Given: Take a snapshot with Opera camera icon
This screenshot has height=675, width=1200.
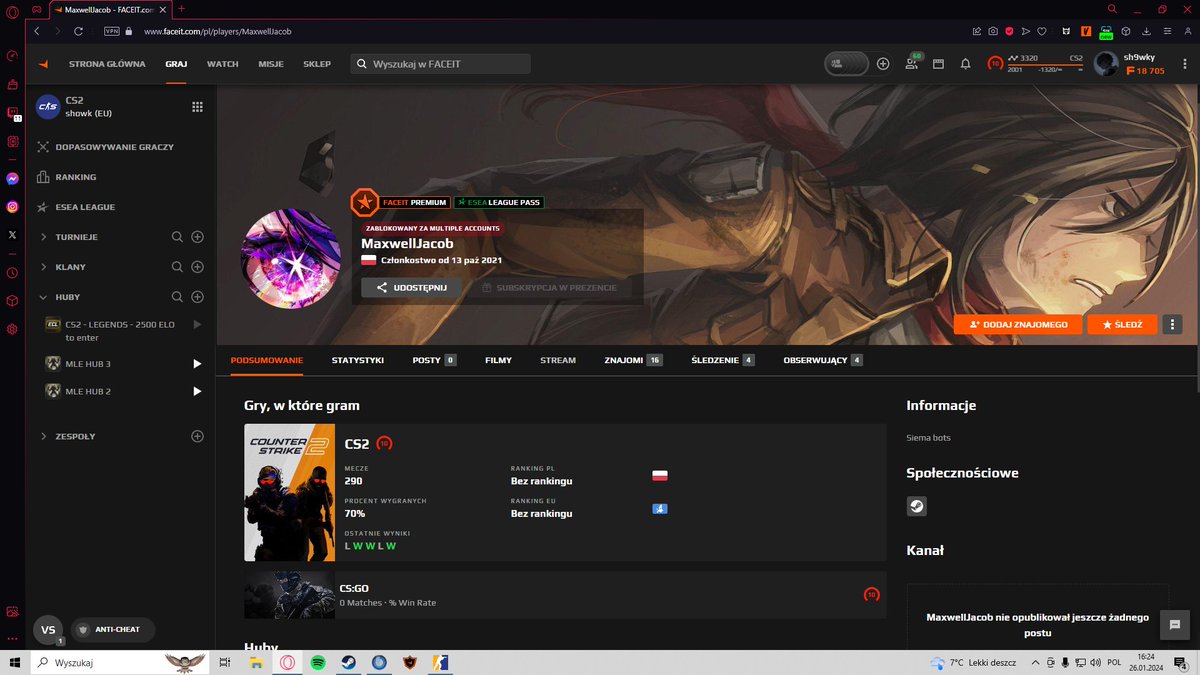Looking at the screenshot, I should tap(993, 31).
